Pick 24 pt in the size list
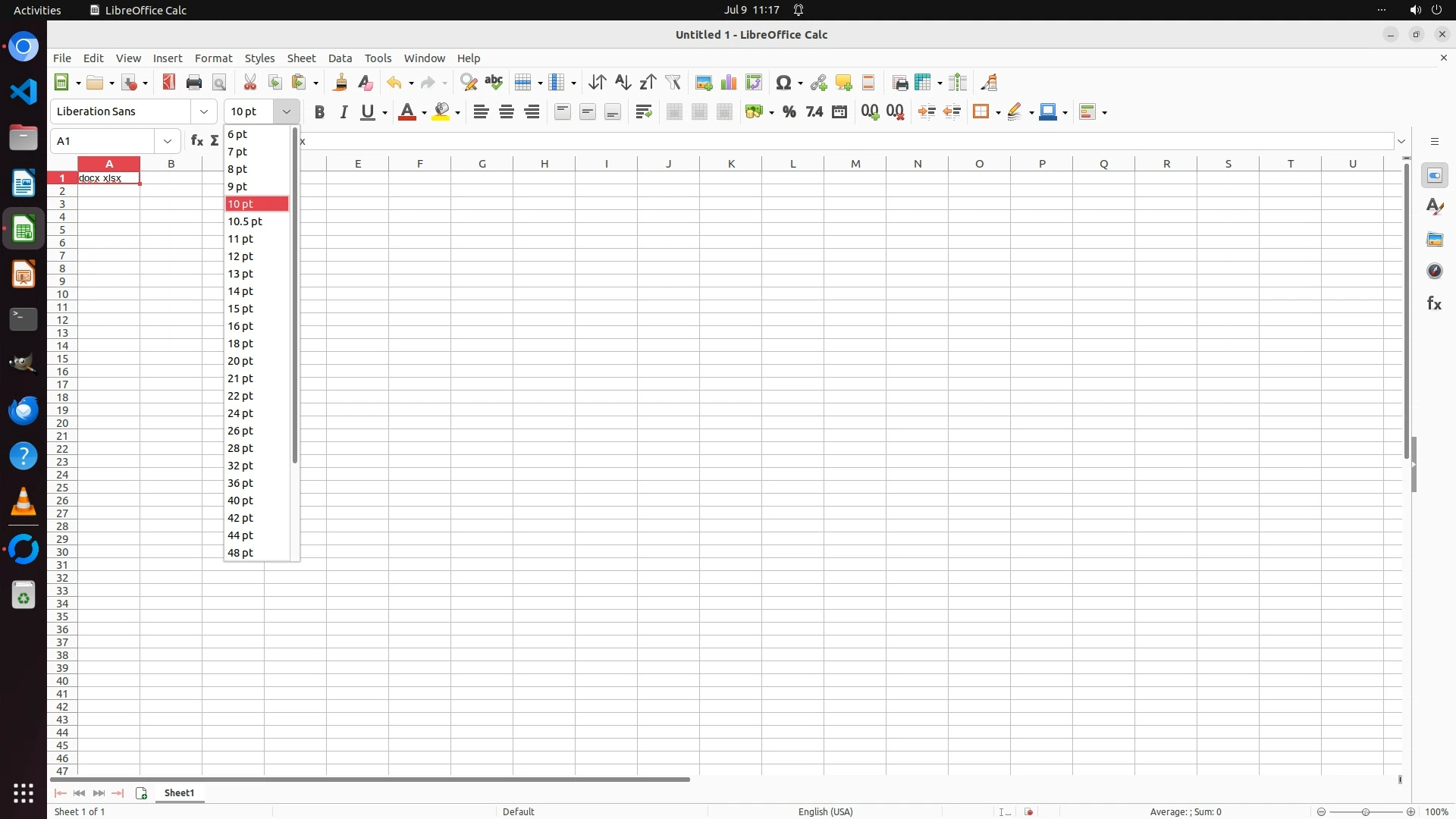This screenshot has height=819, width=1456. (241, 413)
